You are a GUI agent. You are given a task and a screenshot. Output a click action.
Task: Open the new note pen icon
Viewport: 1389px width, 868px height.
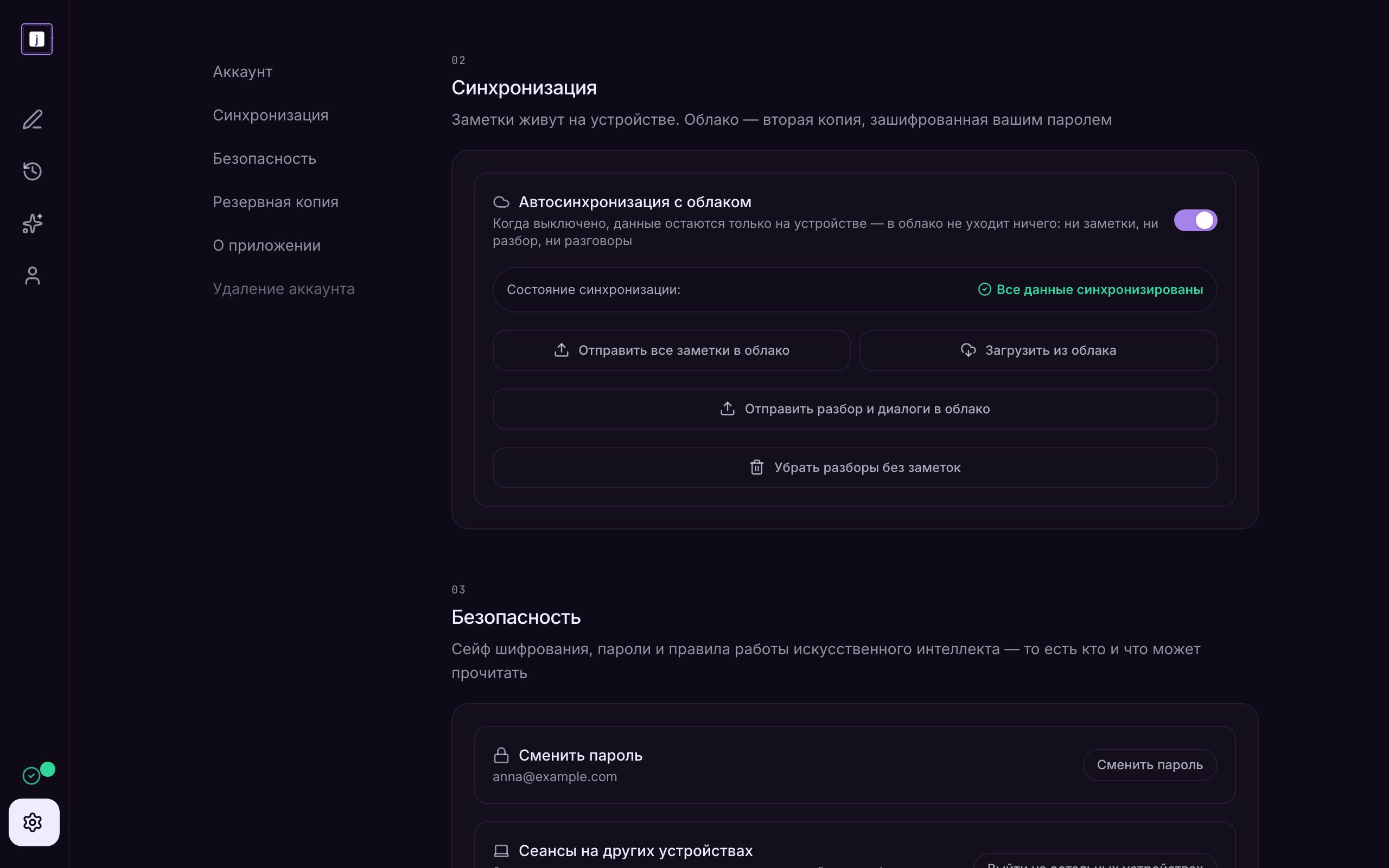coord(33,119)
